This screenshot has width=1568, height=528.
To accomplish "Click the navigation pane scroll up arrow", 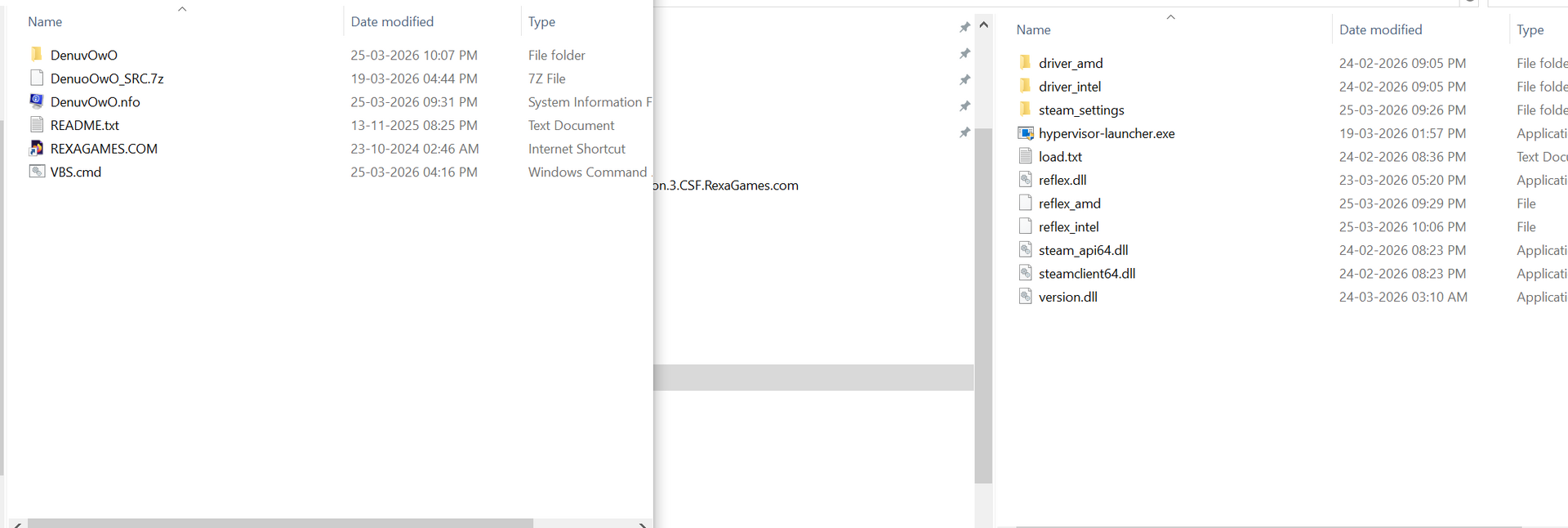I will click(983, 25).
